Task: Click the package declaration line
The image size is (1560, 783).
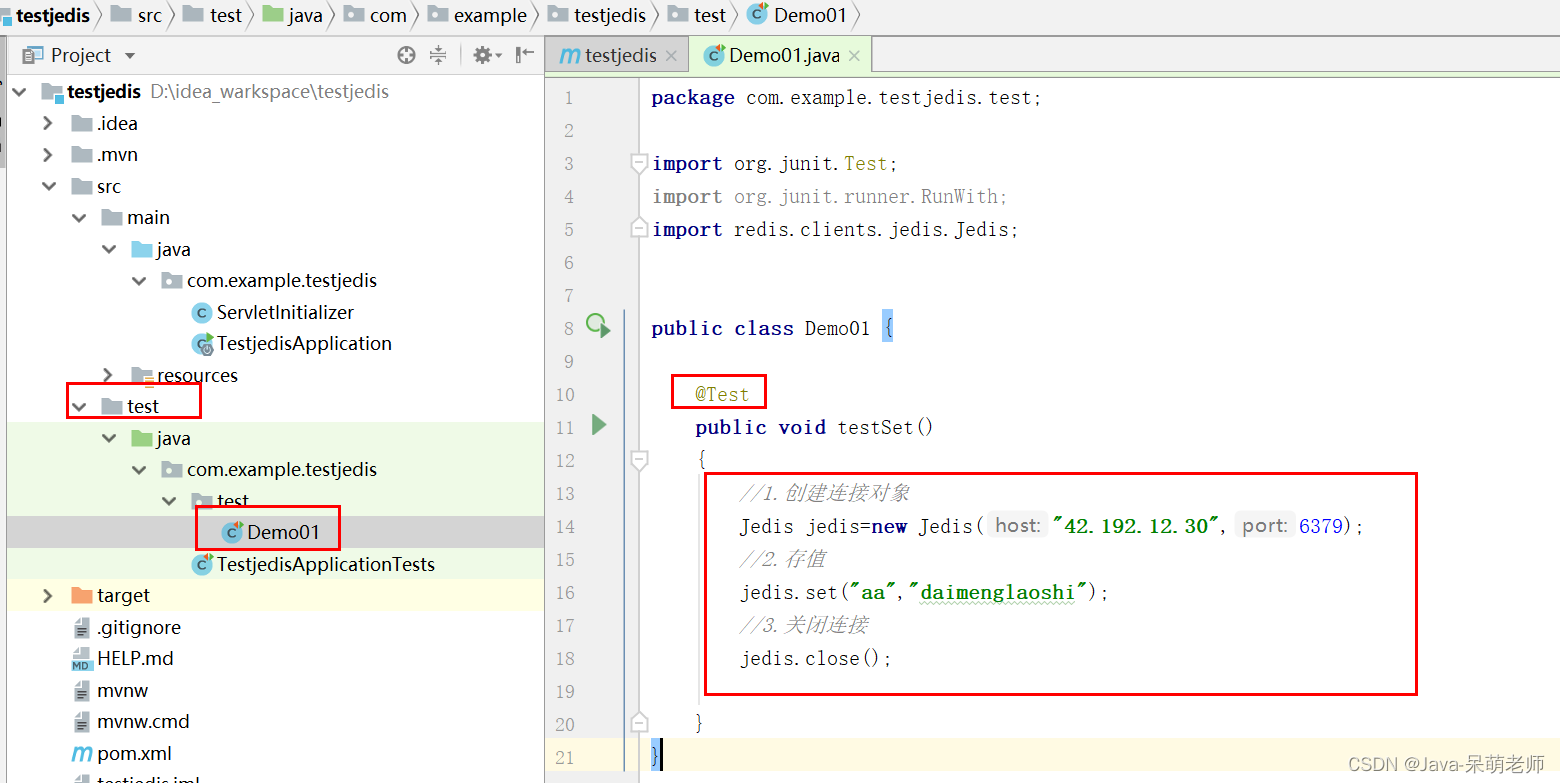Action: pyautogui.click(x=847, y=98)
